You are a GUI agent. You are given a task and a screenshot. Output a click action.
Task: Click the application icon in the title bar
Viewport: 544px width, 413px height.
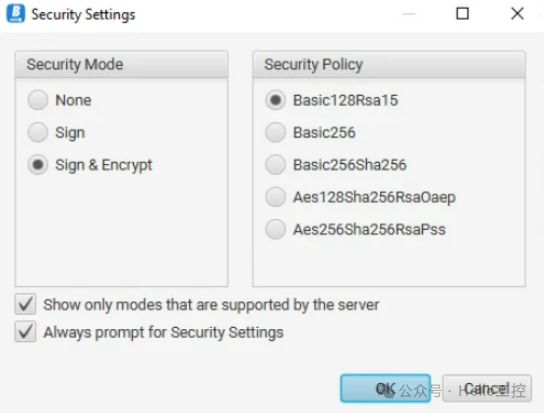tap(16, 14)
